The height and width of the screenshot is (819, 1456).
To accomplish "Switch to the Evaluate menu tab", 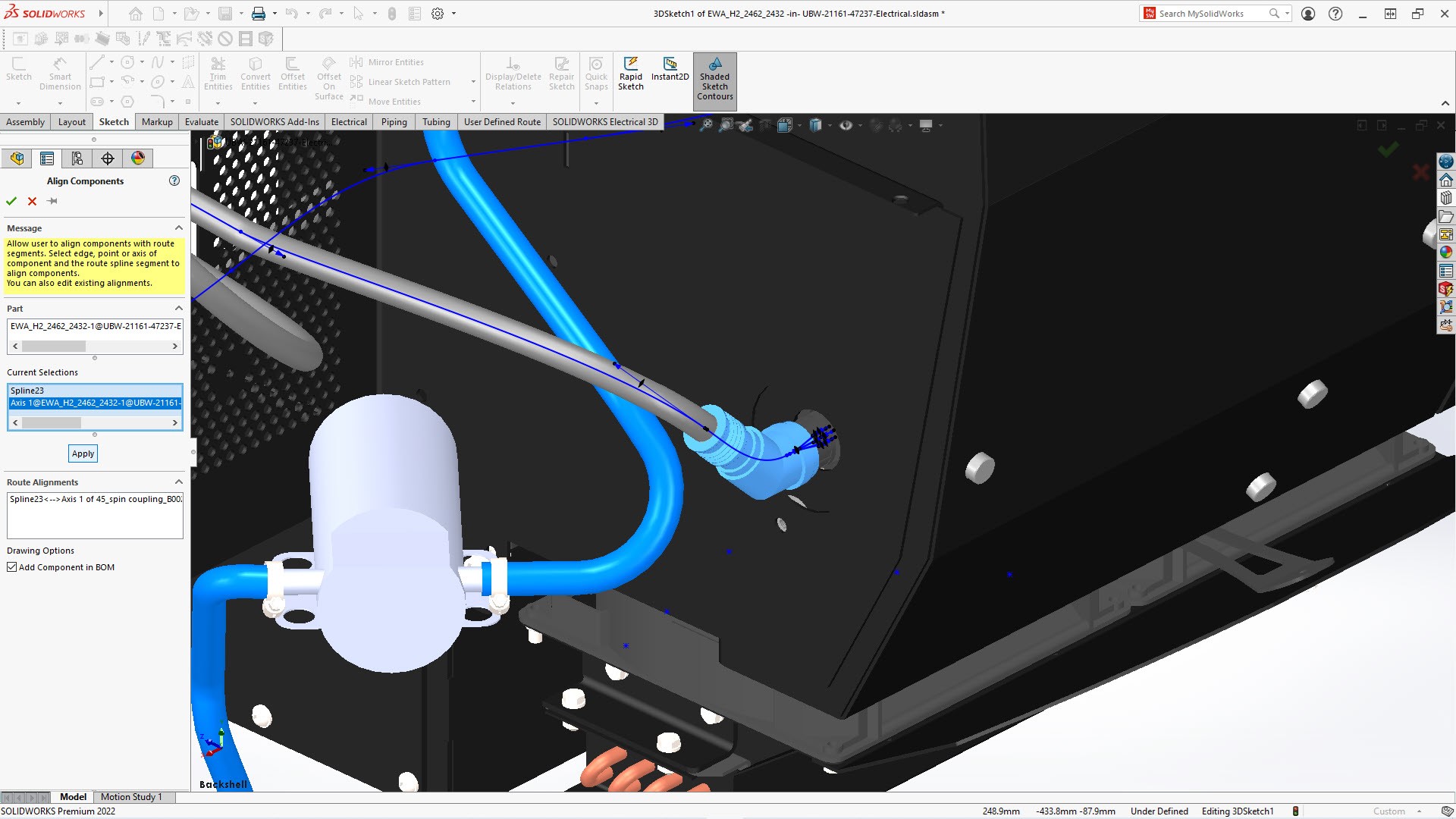I will 201,122.
